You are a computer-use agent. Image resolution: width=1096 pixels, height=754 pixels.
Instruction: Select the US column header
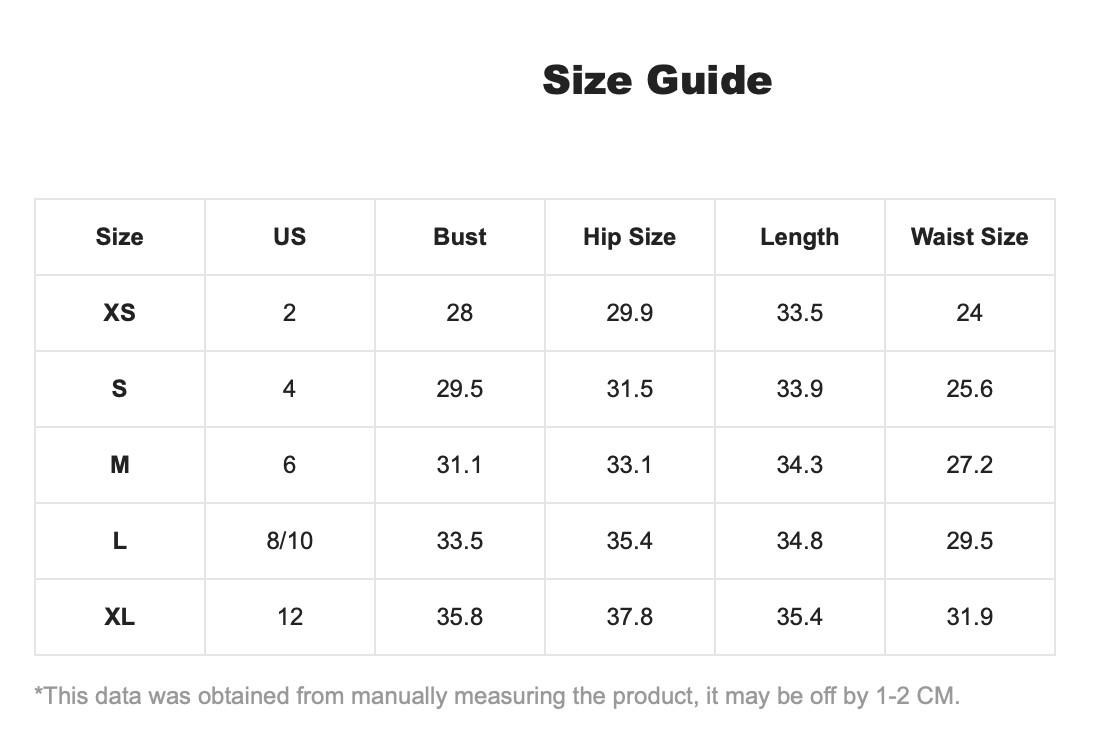point(289,237)
